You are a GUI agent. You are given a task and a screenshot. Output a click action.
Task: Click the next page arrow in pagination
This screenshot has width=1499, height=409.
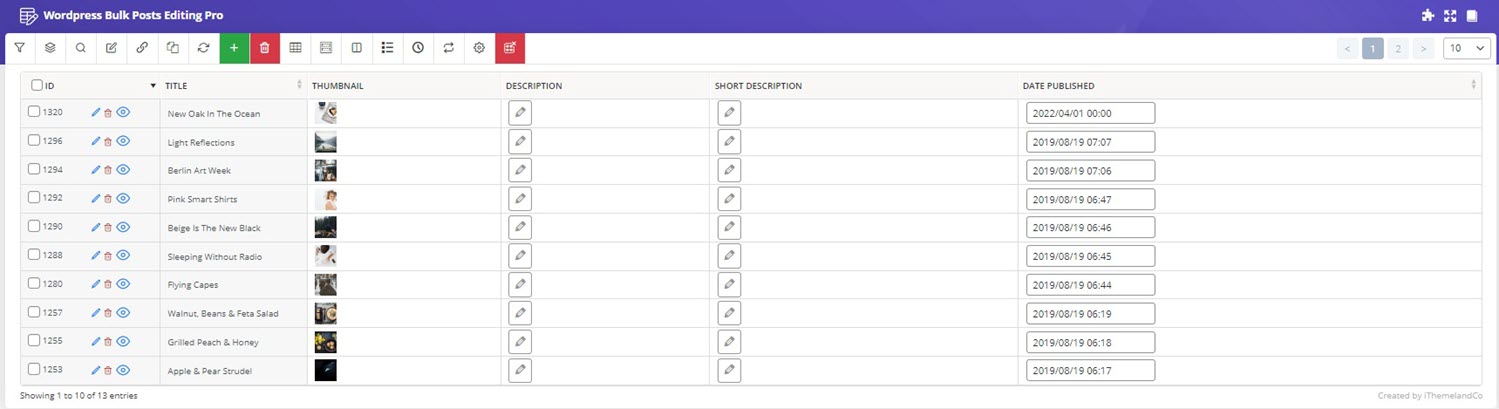pos(1424,48)
